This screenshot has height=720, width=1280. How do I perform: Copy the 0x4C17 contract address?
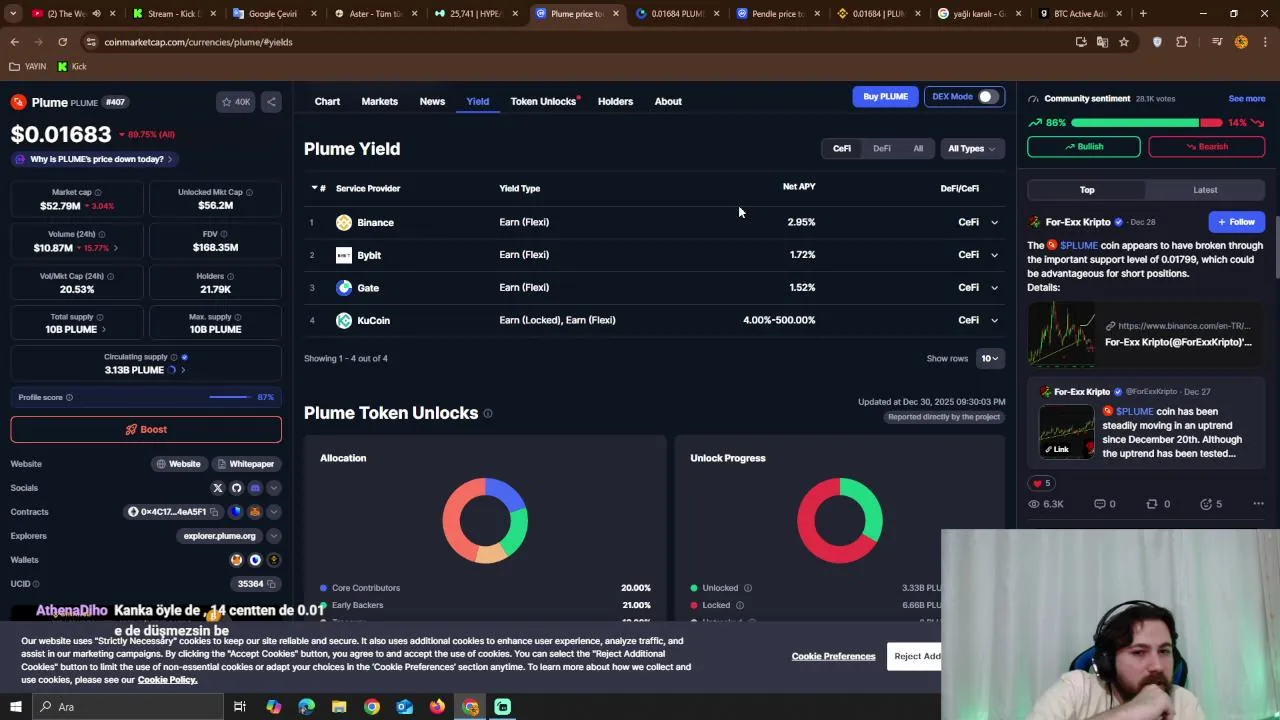pyautogui.click(x=214, y=512)
